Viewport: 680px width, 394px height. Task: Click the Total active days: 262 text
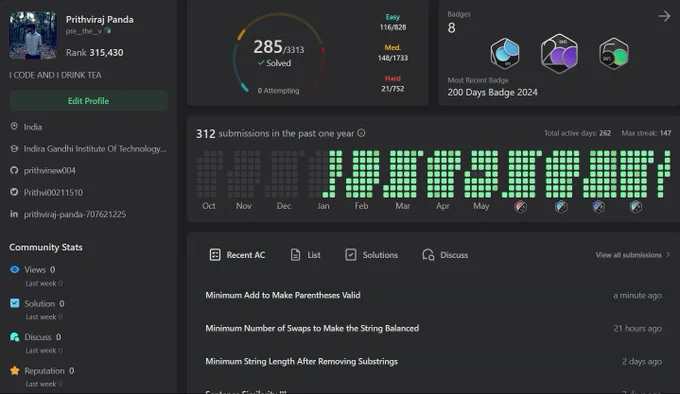577,133
